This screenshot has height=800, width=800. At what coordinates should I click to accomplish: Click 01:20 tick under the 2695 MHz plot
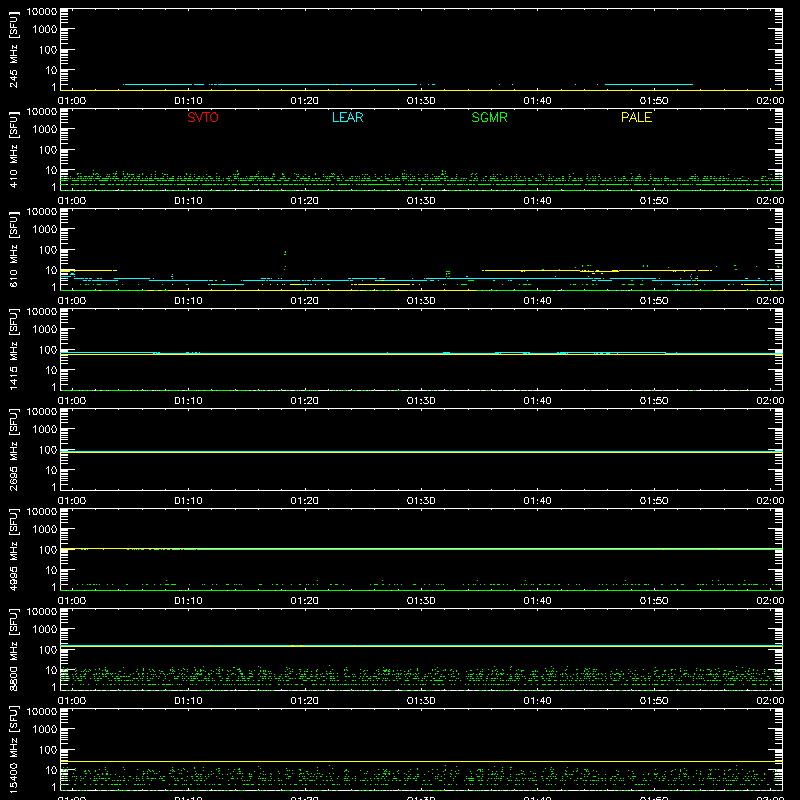305,501
